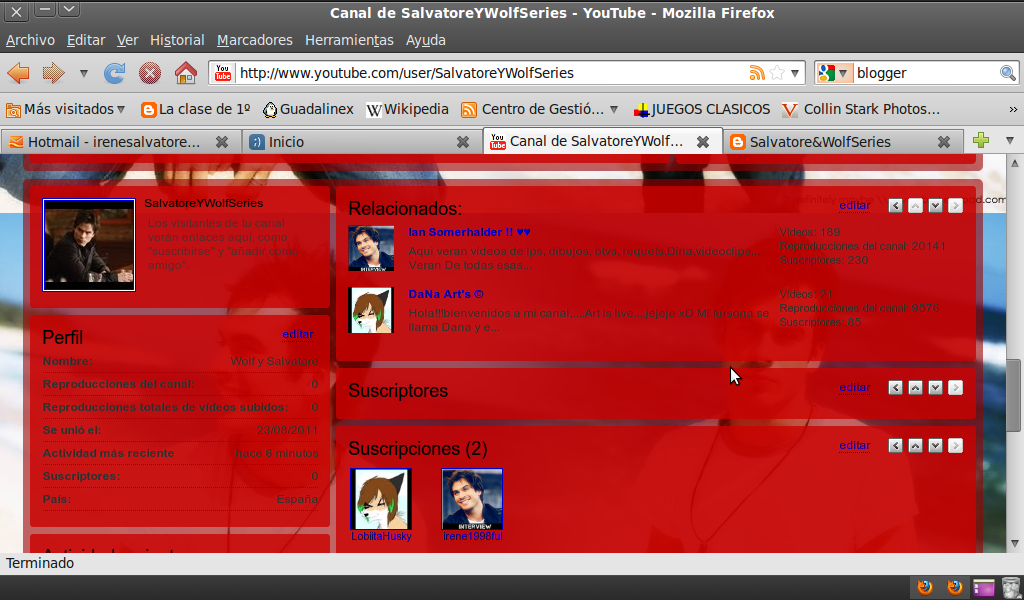Click the vertical page scrollbar thumb
1024x600 pixels.
coord(1014,395)
